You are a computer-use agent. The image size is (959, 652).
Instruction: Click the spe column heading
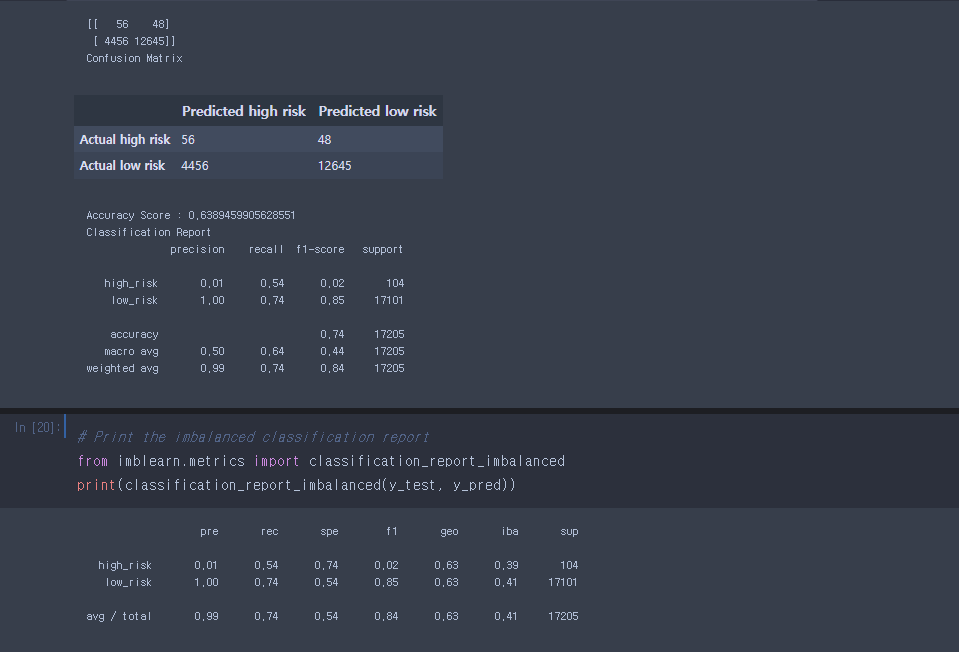tap(330, 532)
